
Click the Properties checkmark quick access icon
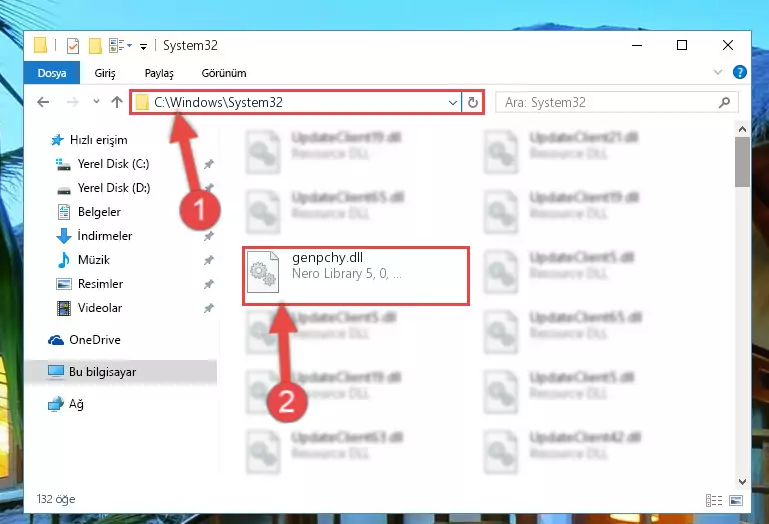pyautogui.click(x=73, y=45)
